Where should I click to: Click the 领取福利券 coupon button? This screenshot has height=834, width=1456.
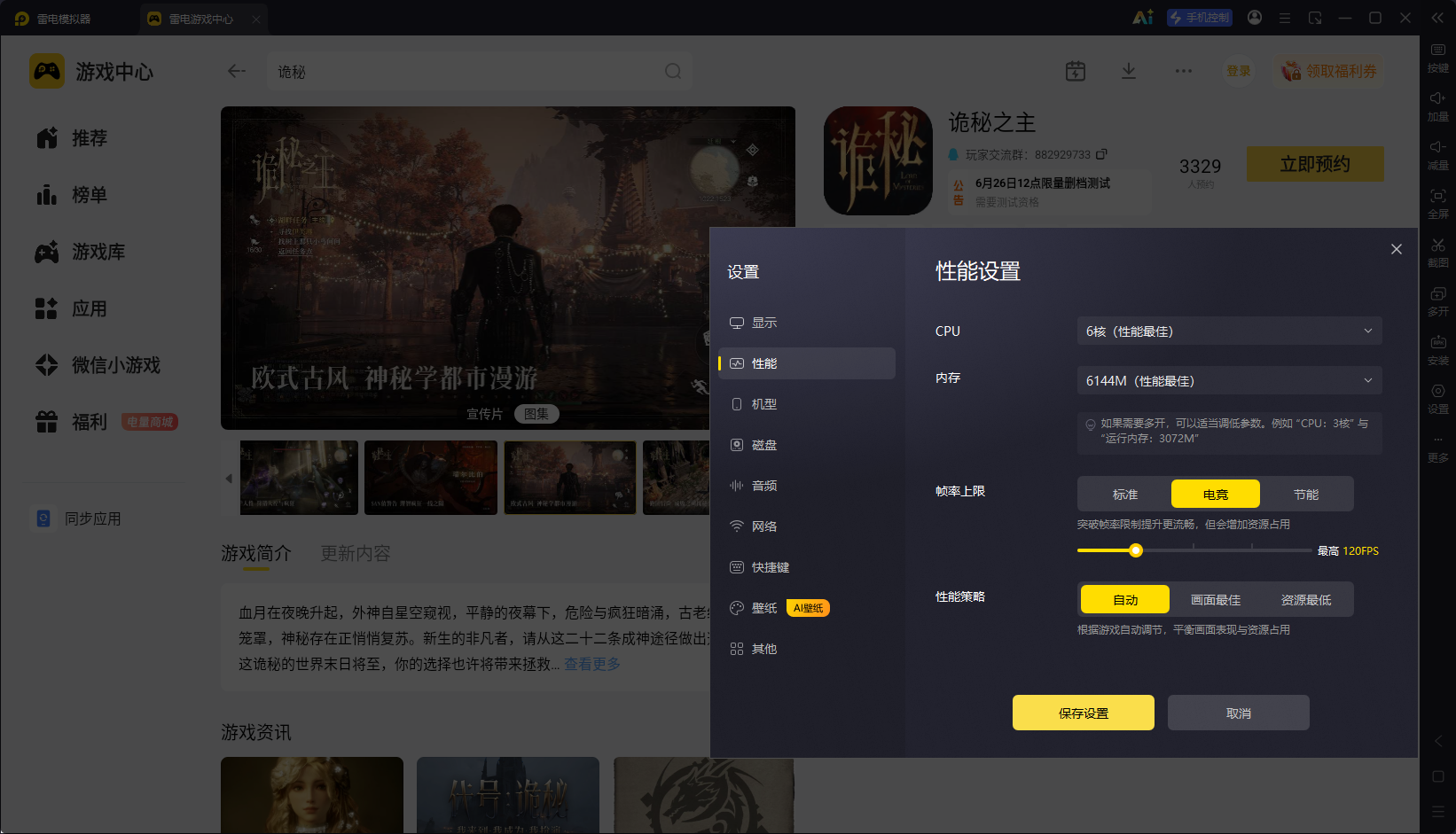point(1328,71)
